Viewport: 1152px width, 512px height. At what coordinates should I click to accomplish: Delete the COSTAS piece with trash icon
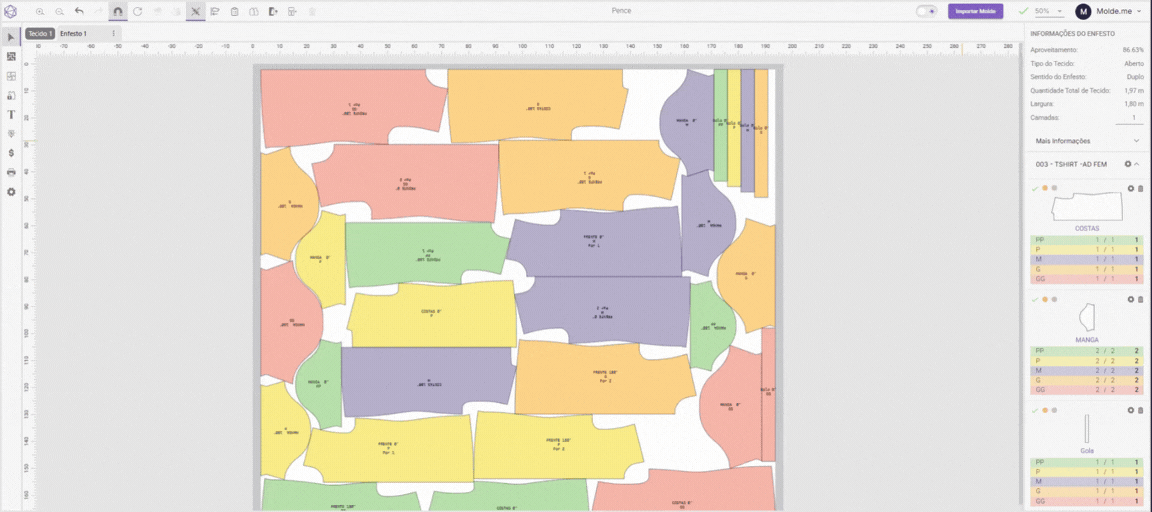(x=1140, y=188)
